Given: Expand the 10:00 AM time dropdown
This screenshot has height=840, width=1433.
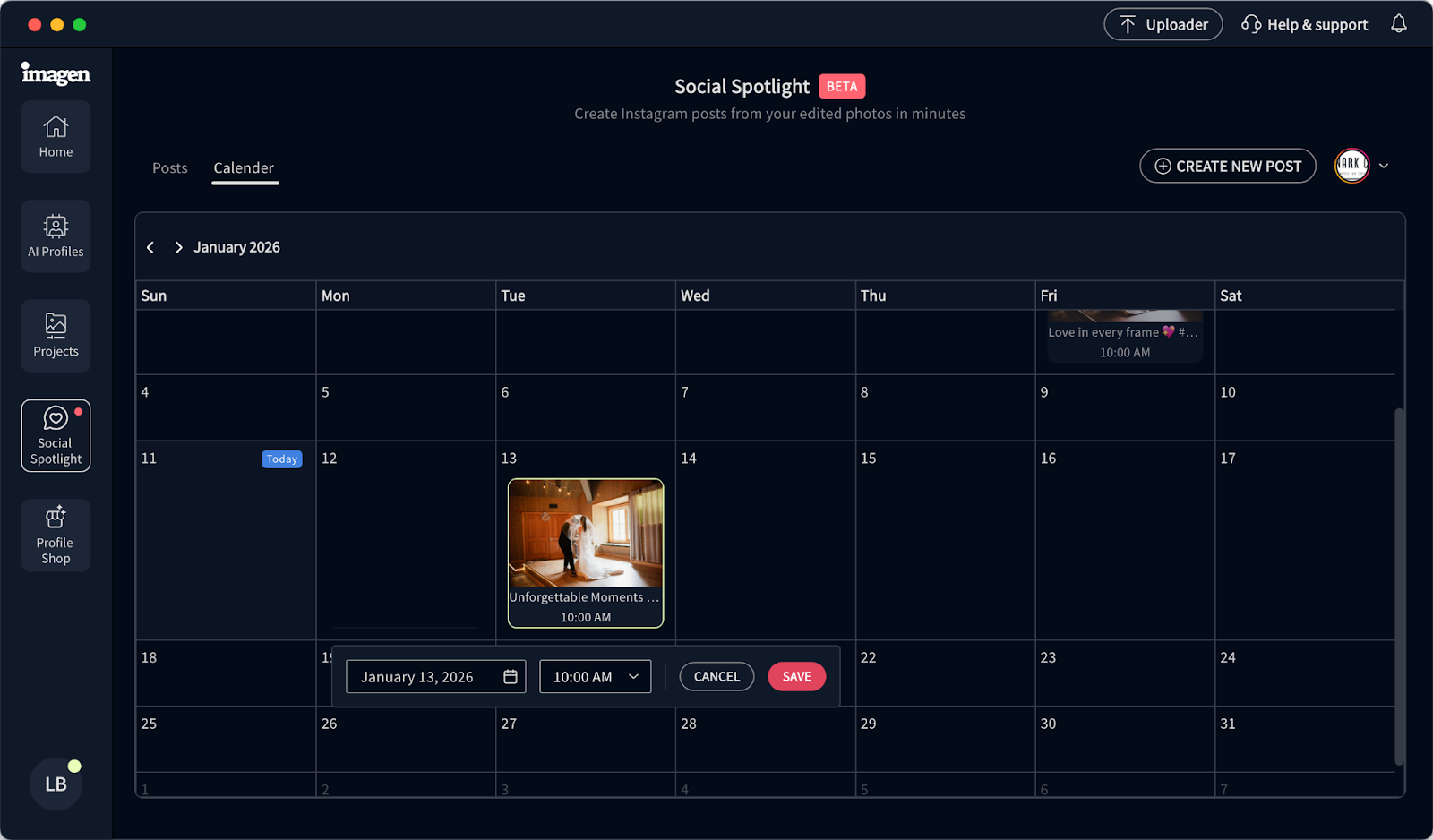Looking at the screenshot, I should tap(596, 677).
